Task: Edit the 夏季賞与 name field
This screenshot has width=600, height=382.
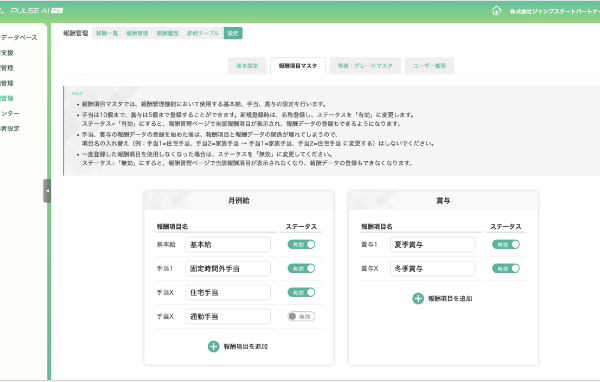Action: (x=432, y=245)
